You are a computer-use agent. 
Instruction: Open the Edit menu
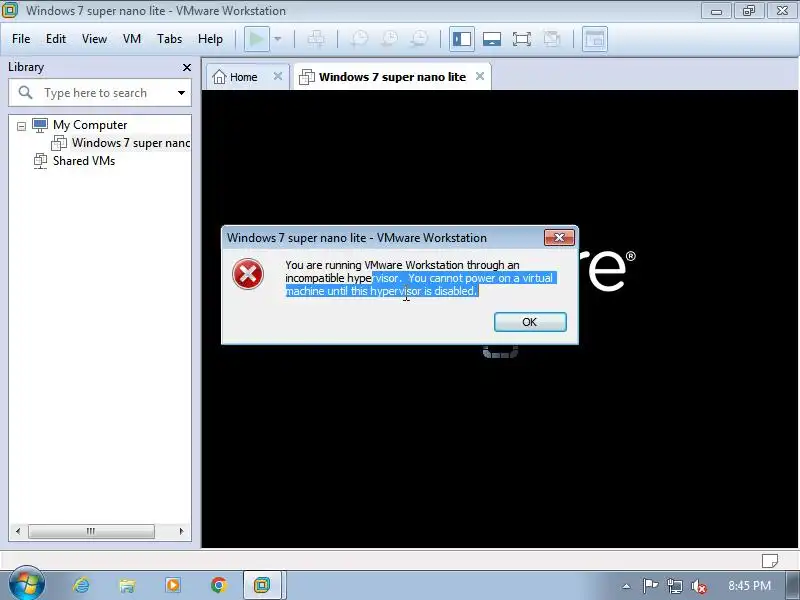(x=56, y=39)
